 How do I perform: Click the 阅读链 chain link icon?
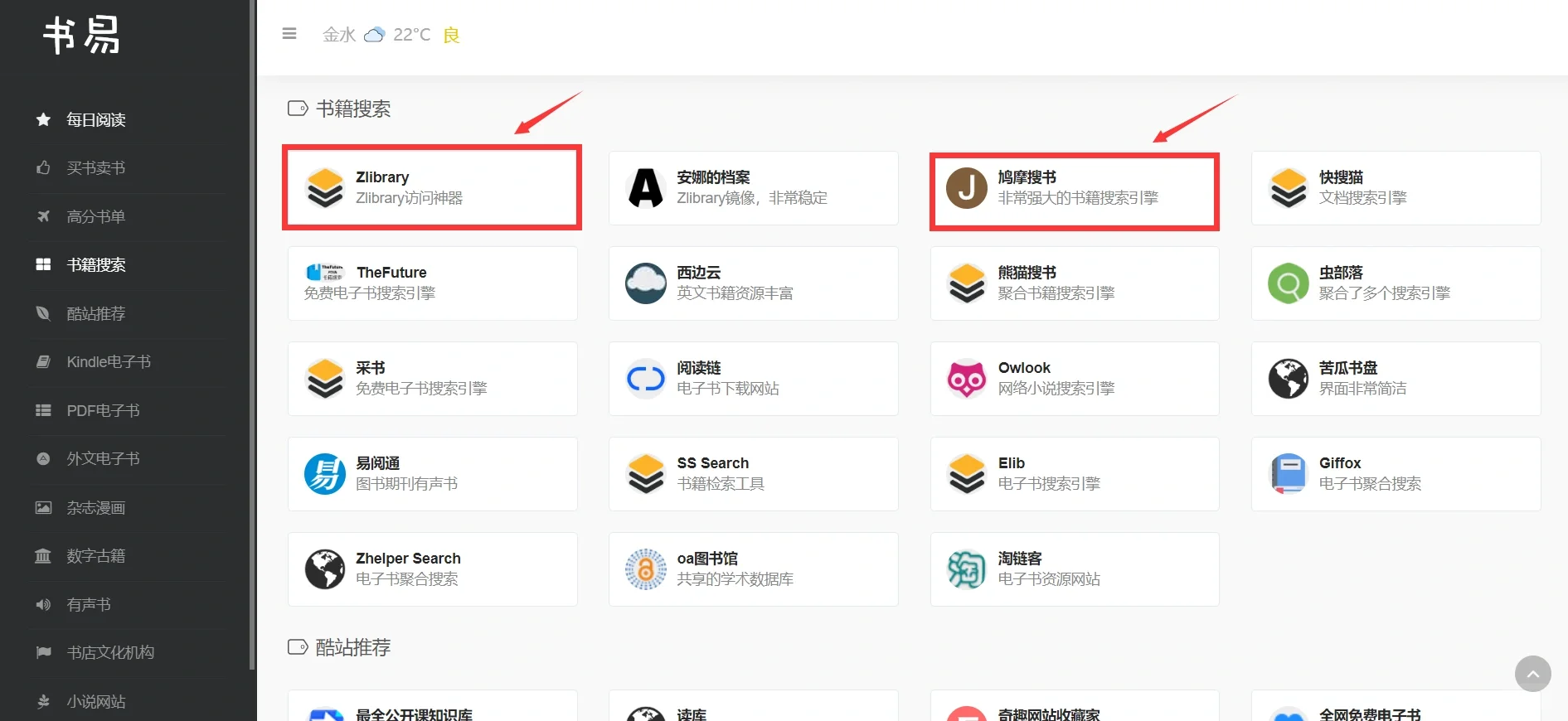(x=646, y=379)
